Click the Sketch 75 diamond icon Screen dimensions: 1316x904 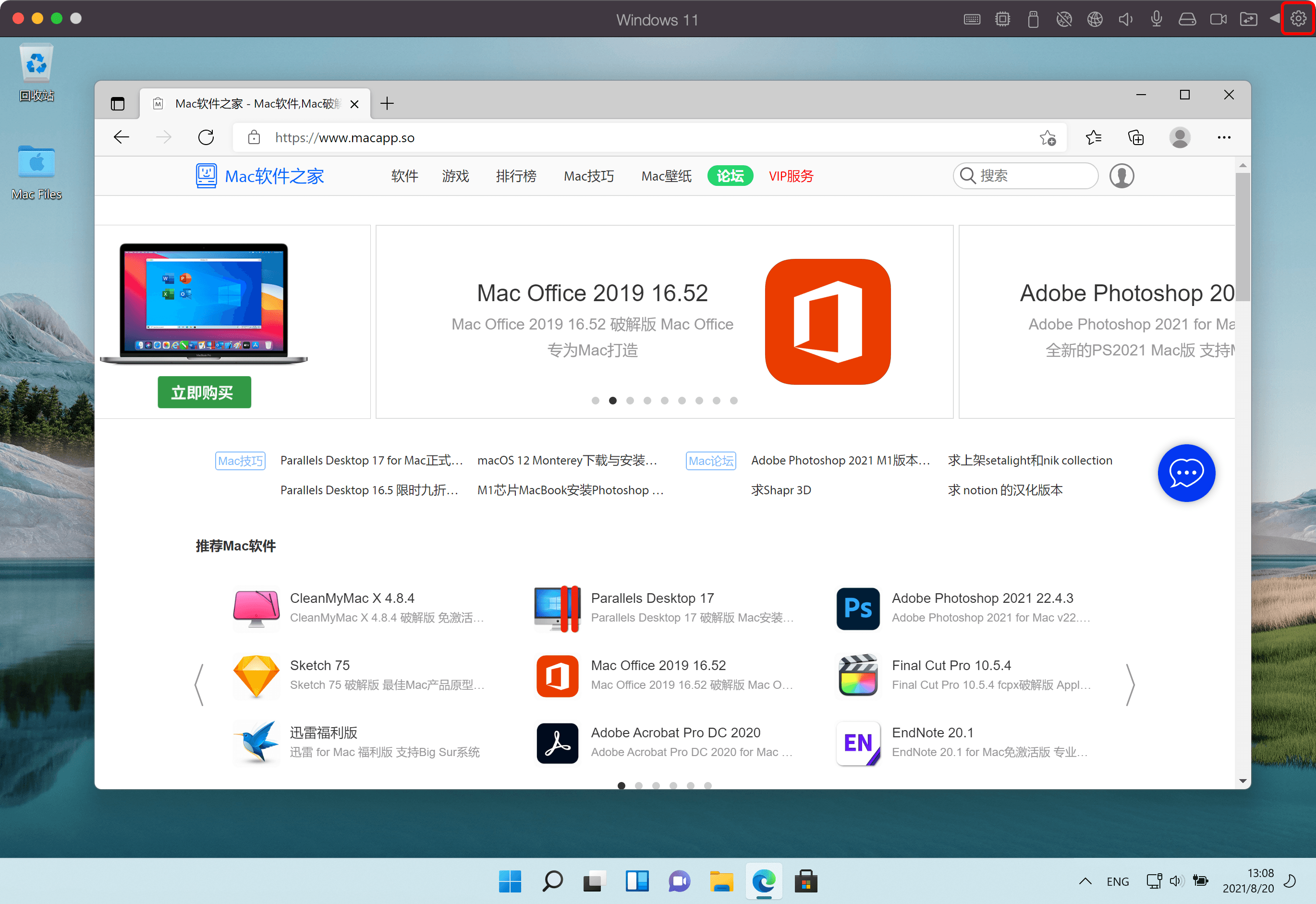256,676
